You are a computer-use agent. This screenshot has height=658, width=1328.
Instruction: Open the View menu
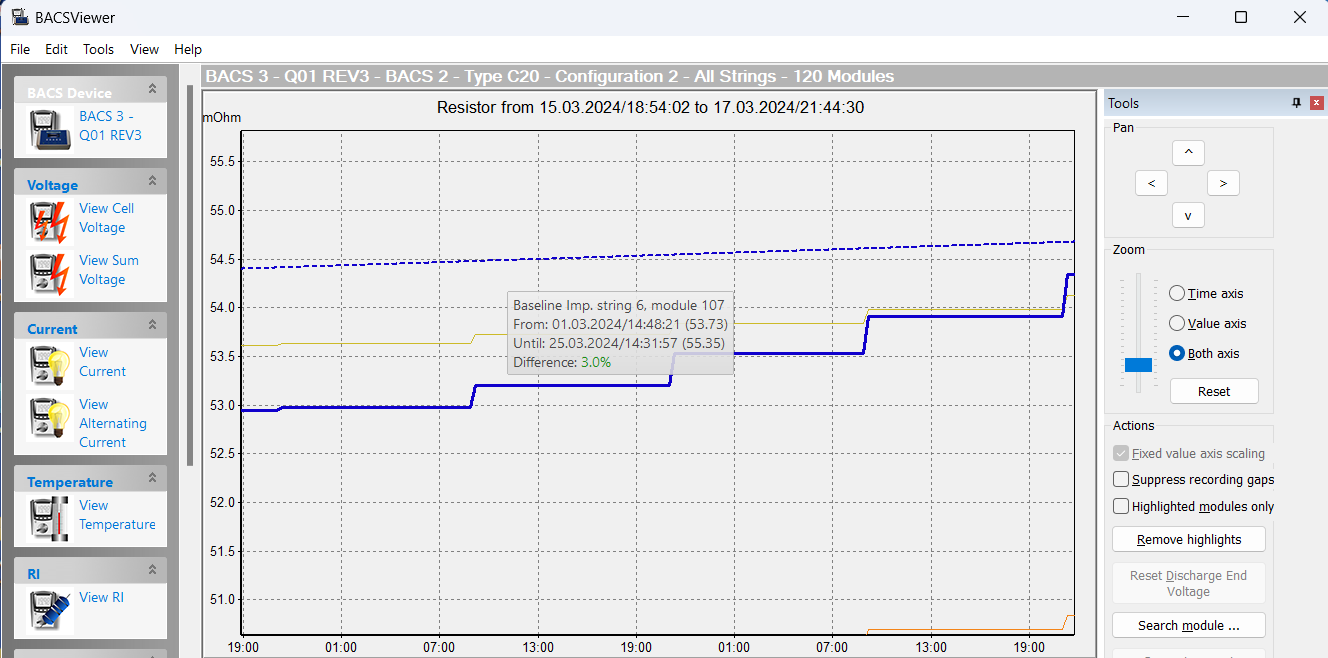(x=144, y=49)
